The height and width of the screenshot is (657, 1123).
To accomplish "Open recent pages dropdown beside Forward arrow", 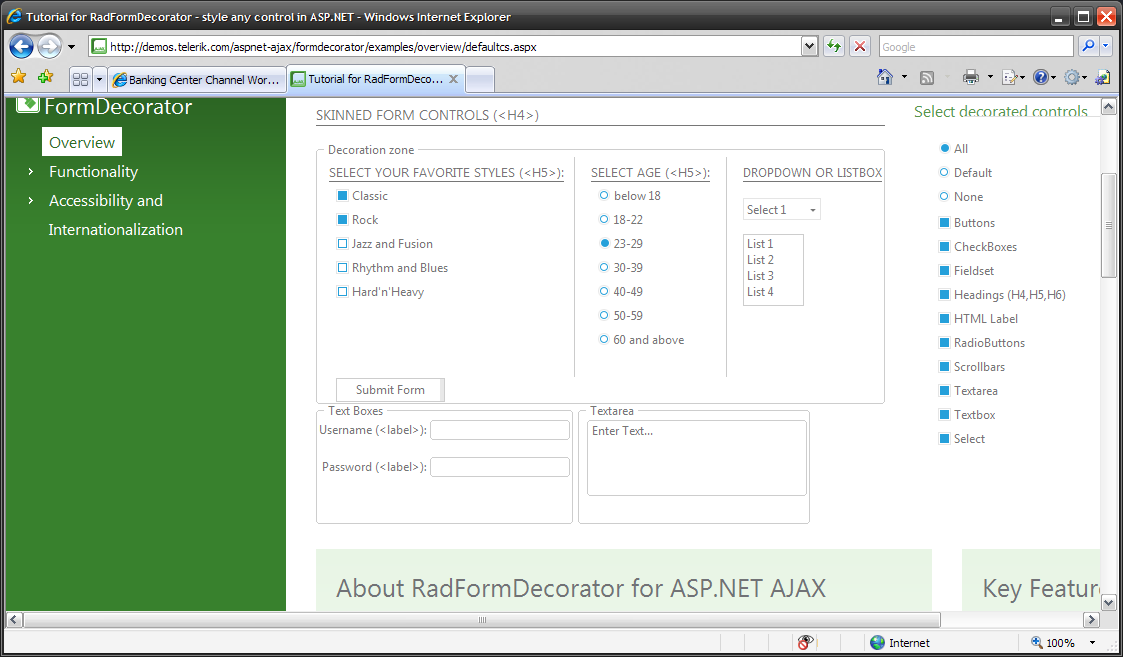I will (71, 47).
